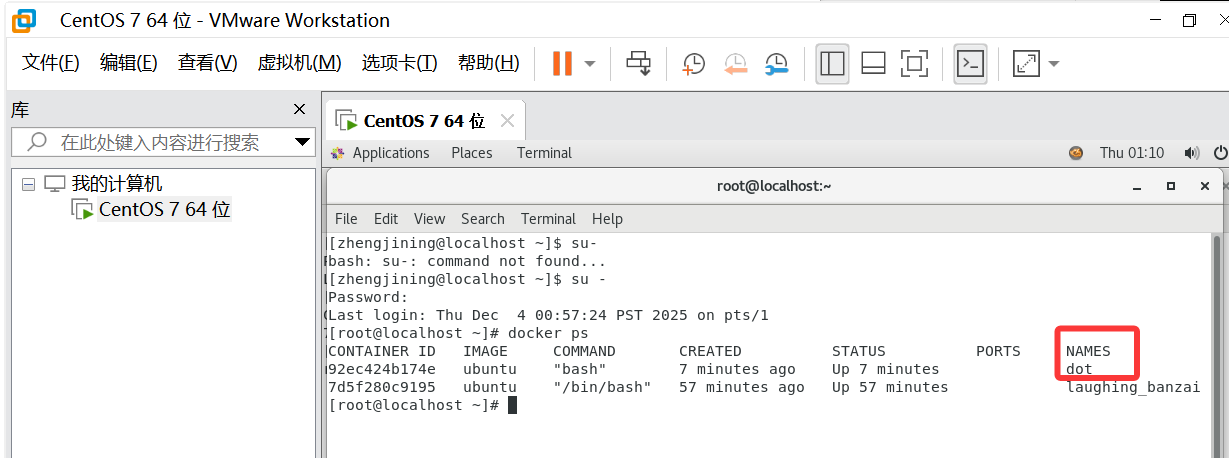Click the stretch guest display icon

coord(1026,63)
